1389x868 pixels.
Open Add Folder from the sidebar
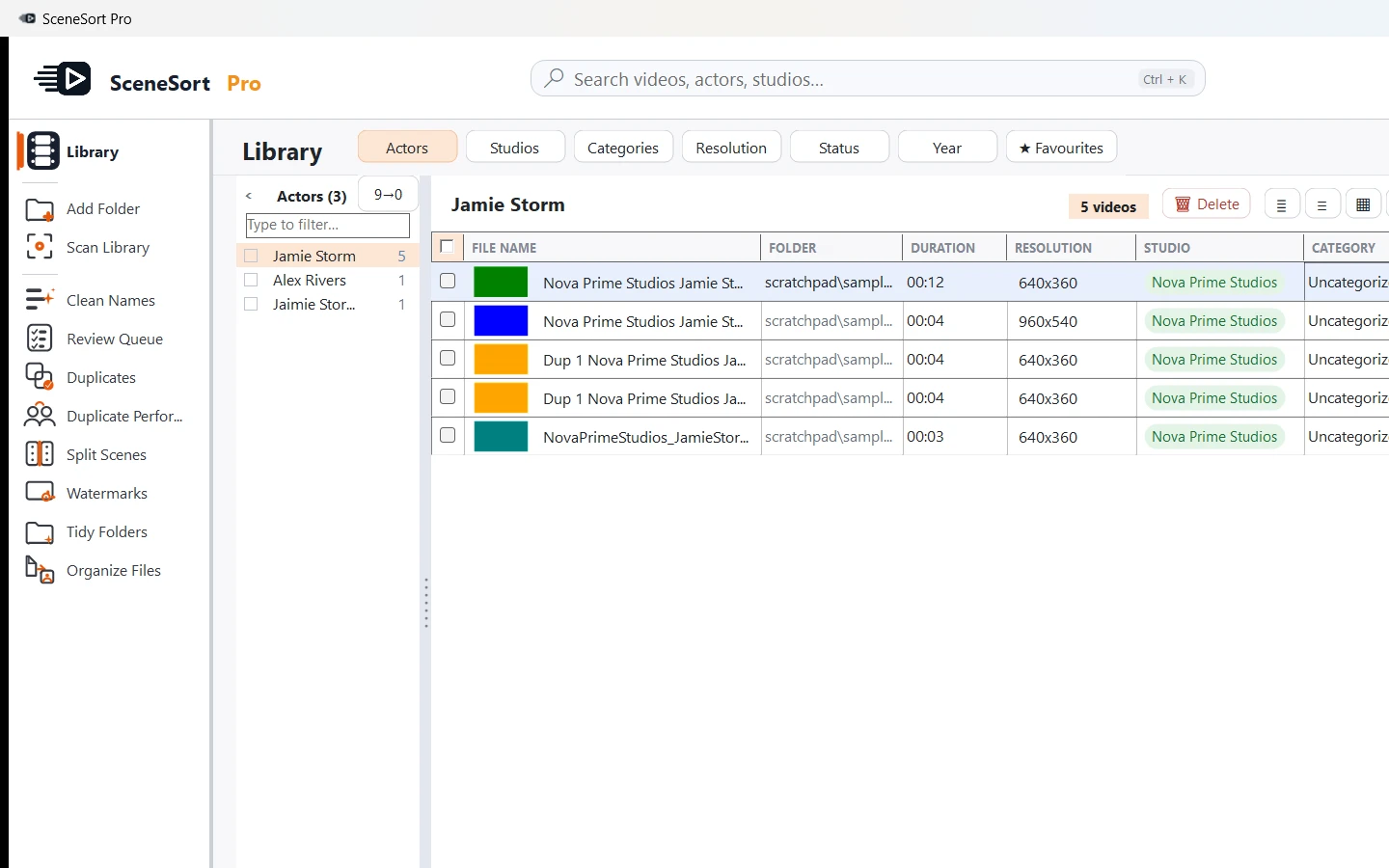coord(103,209)
